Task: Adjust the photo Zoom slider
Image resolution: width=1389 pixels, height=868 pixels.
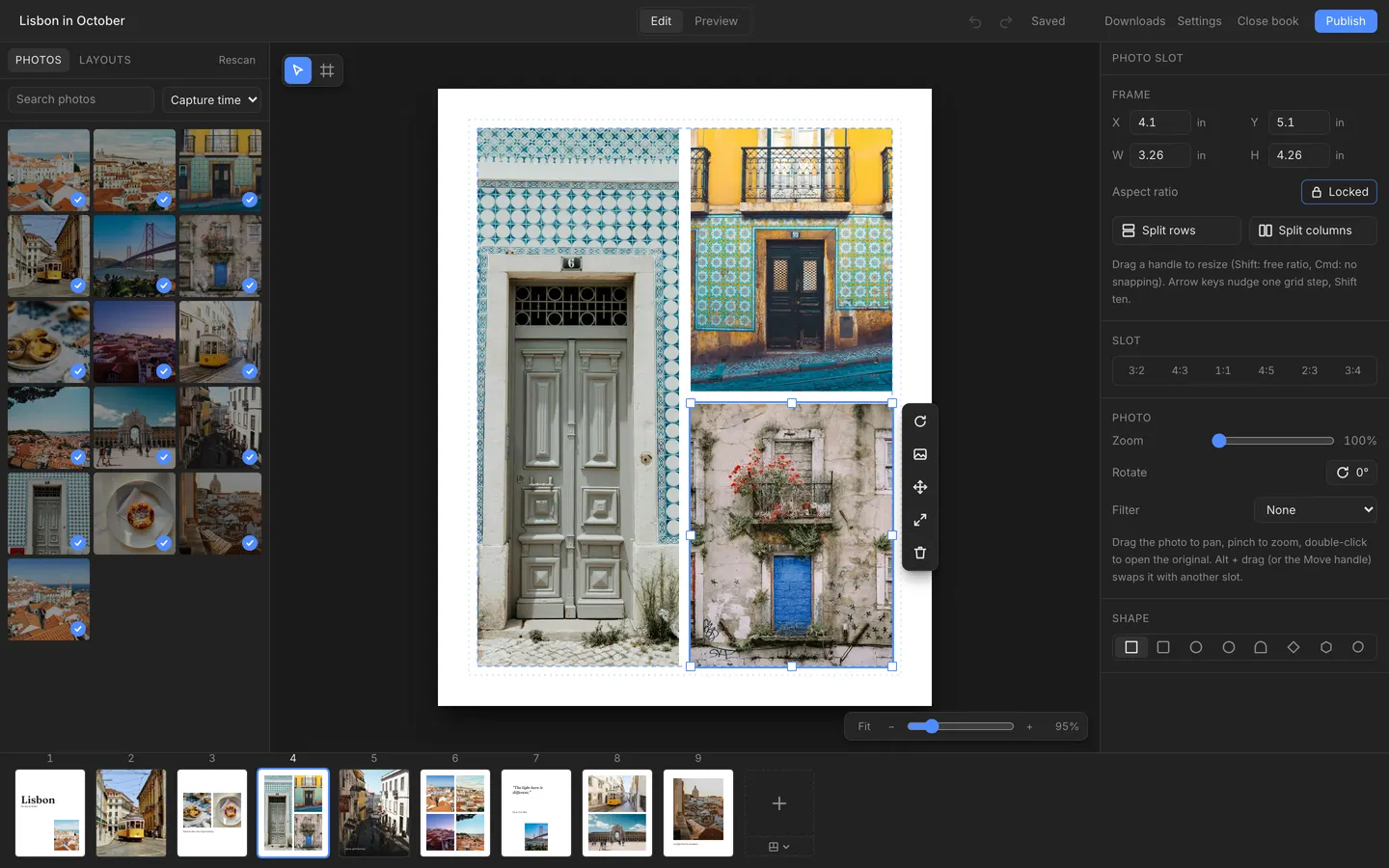Action: (1273, 441)
